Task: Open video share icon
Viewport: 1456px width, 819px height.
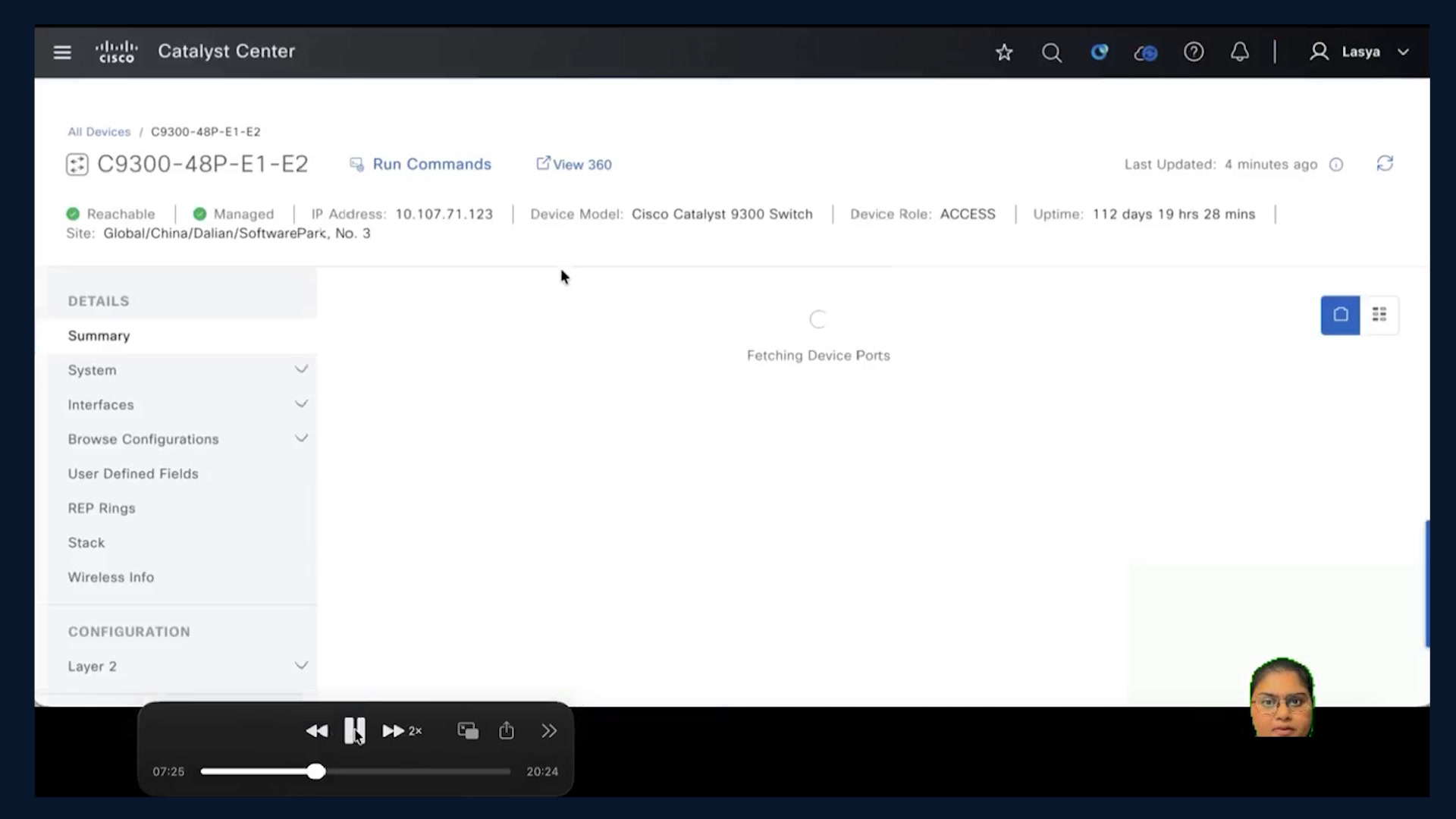Action: (x=507, y=730)
